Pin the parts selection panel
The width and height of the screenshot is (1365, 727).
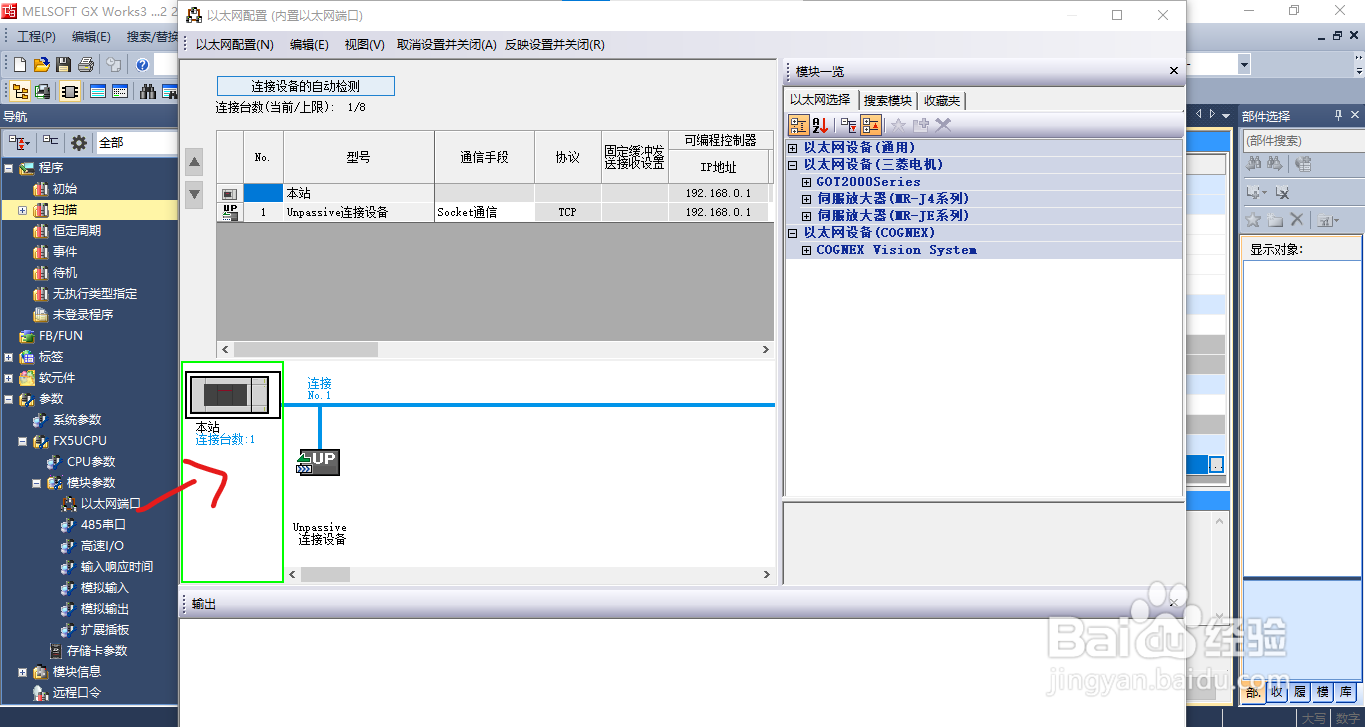pyautogui.click(x=1339, y=116)
